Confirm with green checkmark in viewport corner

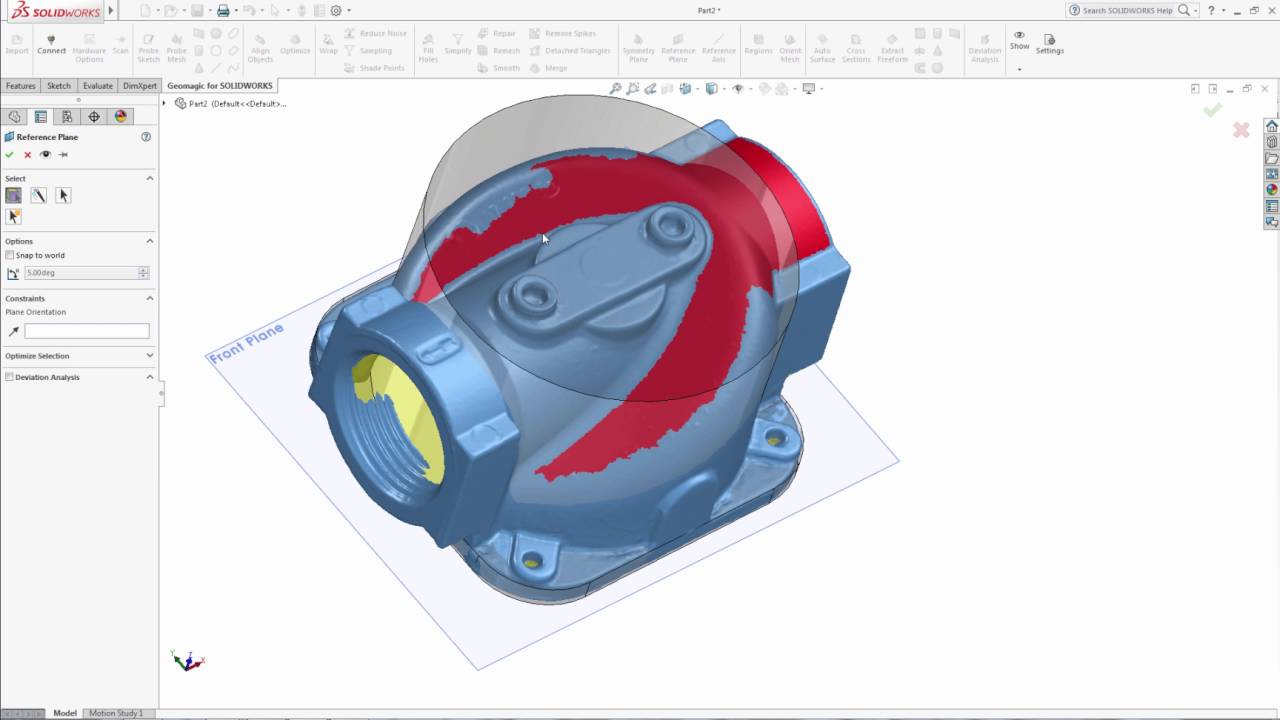[1212, 110]
